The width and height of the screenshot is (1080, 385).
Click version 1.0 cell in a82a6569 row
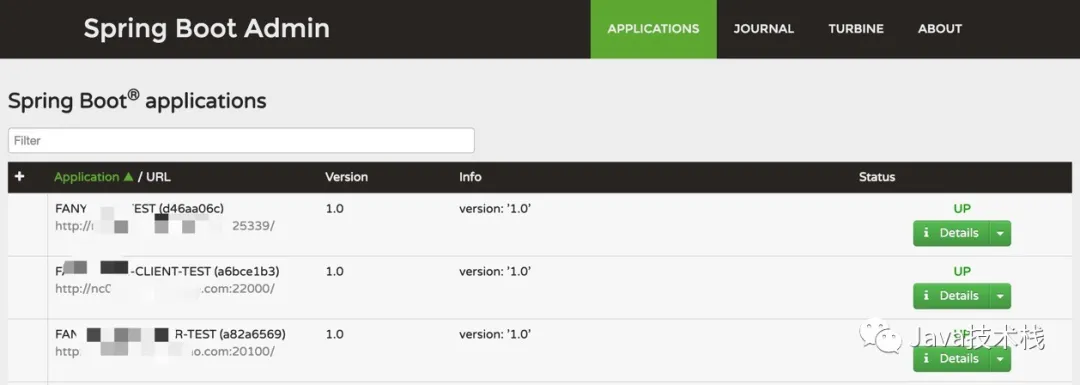[334, 334]
